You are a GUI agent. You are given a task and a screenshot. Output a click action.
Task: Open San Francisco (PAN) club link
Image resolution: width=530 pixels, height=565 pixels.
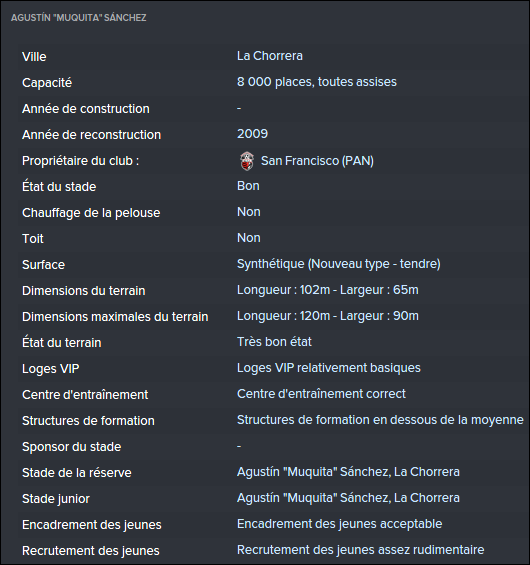tap(317, 161)
